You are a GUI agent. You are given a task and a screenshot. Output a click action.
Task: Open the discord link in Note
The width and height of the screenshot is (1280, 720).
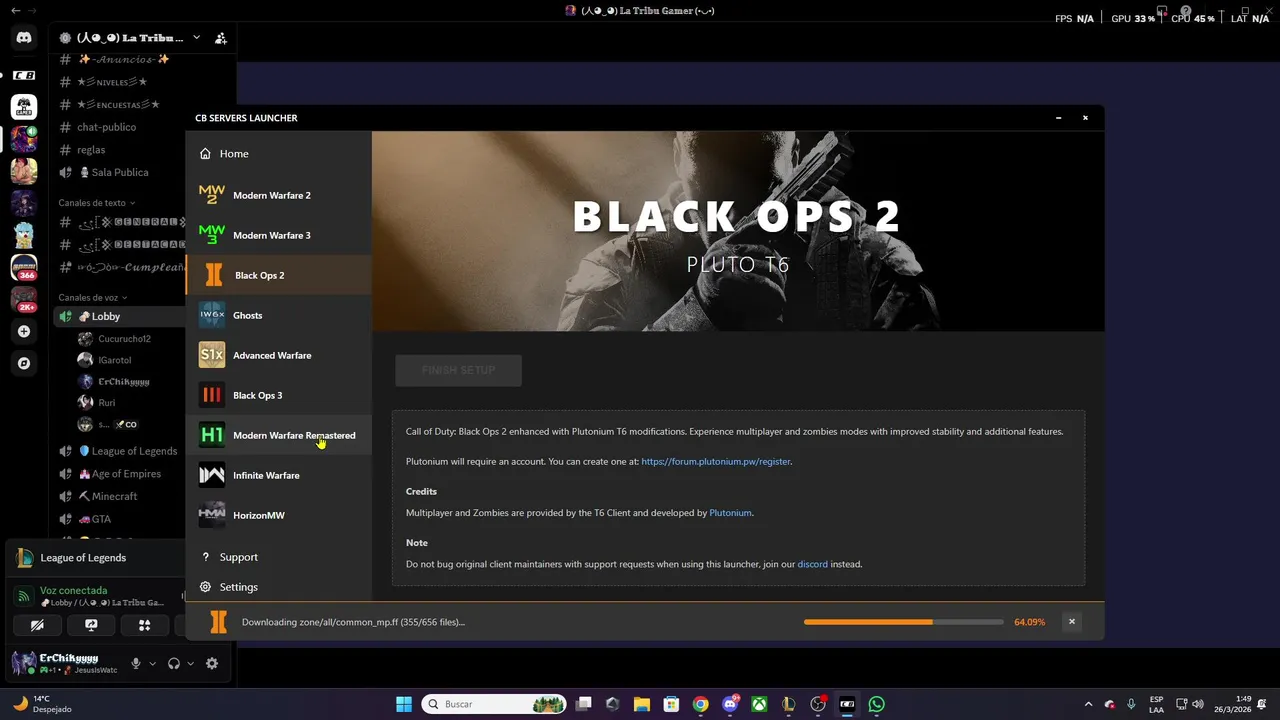coord(812,564)
